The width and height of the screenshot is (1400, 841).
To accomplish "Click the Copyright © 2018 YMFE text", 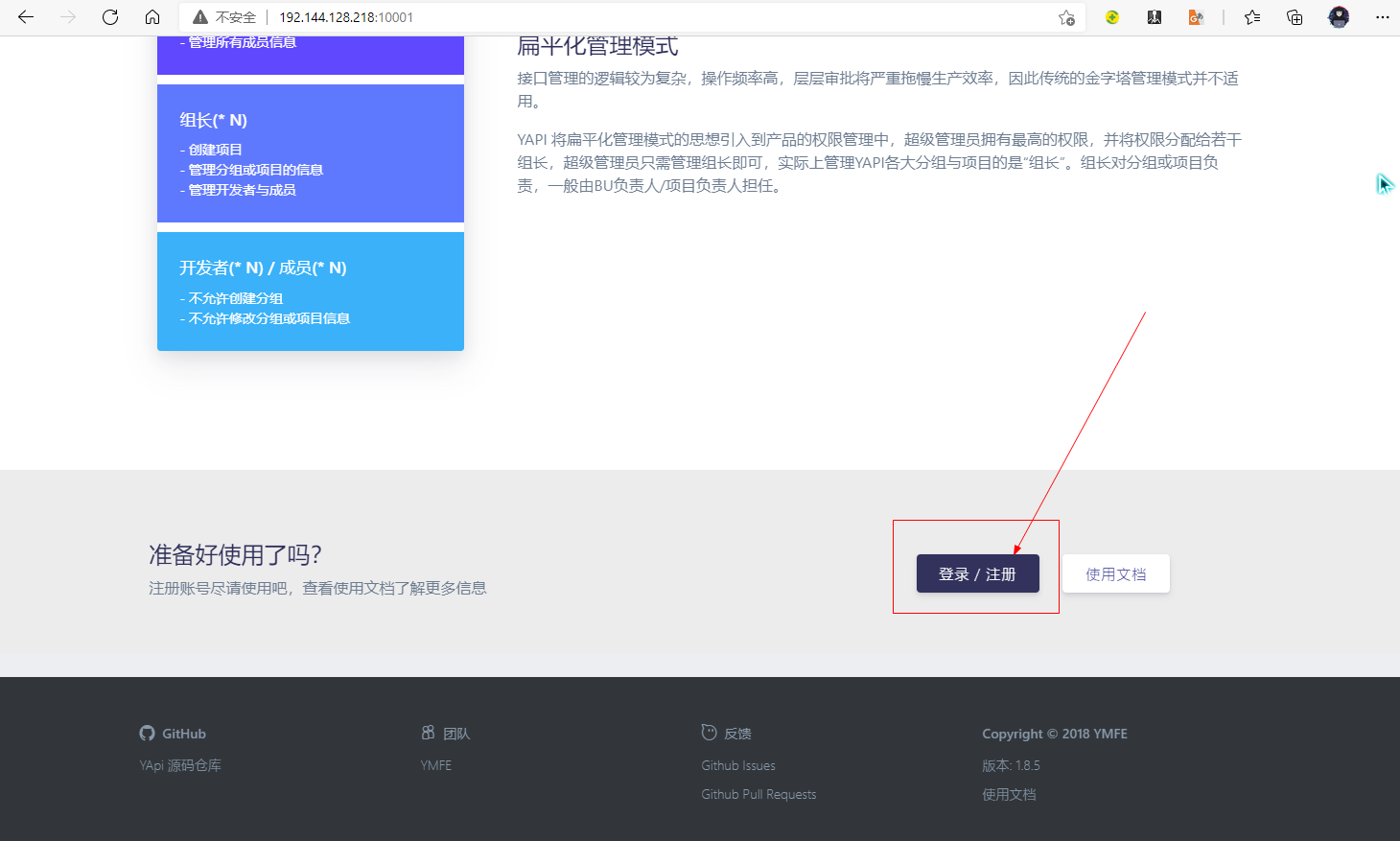I will pyautogui.click(x=1055, y=734).
